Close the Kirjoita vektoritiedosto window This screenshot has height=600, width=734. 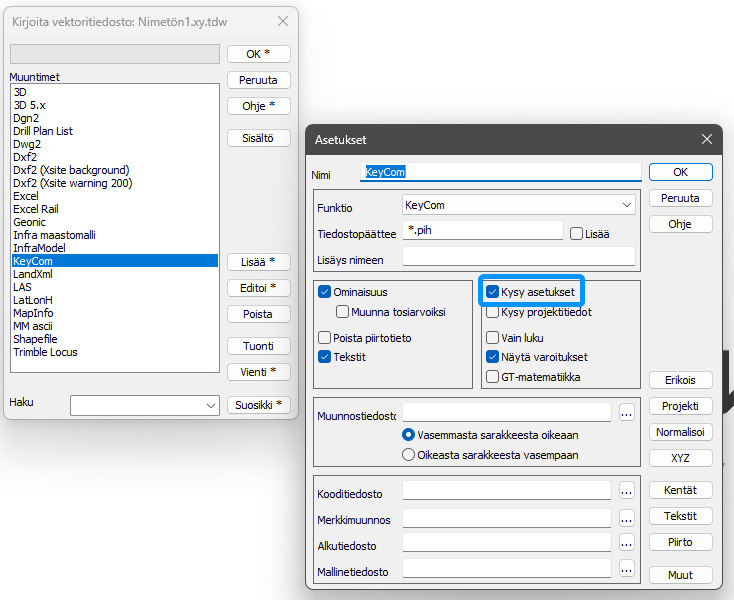click(283, 21)
